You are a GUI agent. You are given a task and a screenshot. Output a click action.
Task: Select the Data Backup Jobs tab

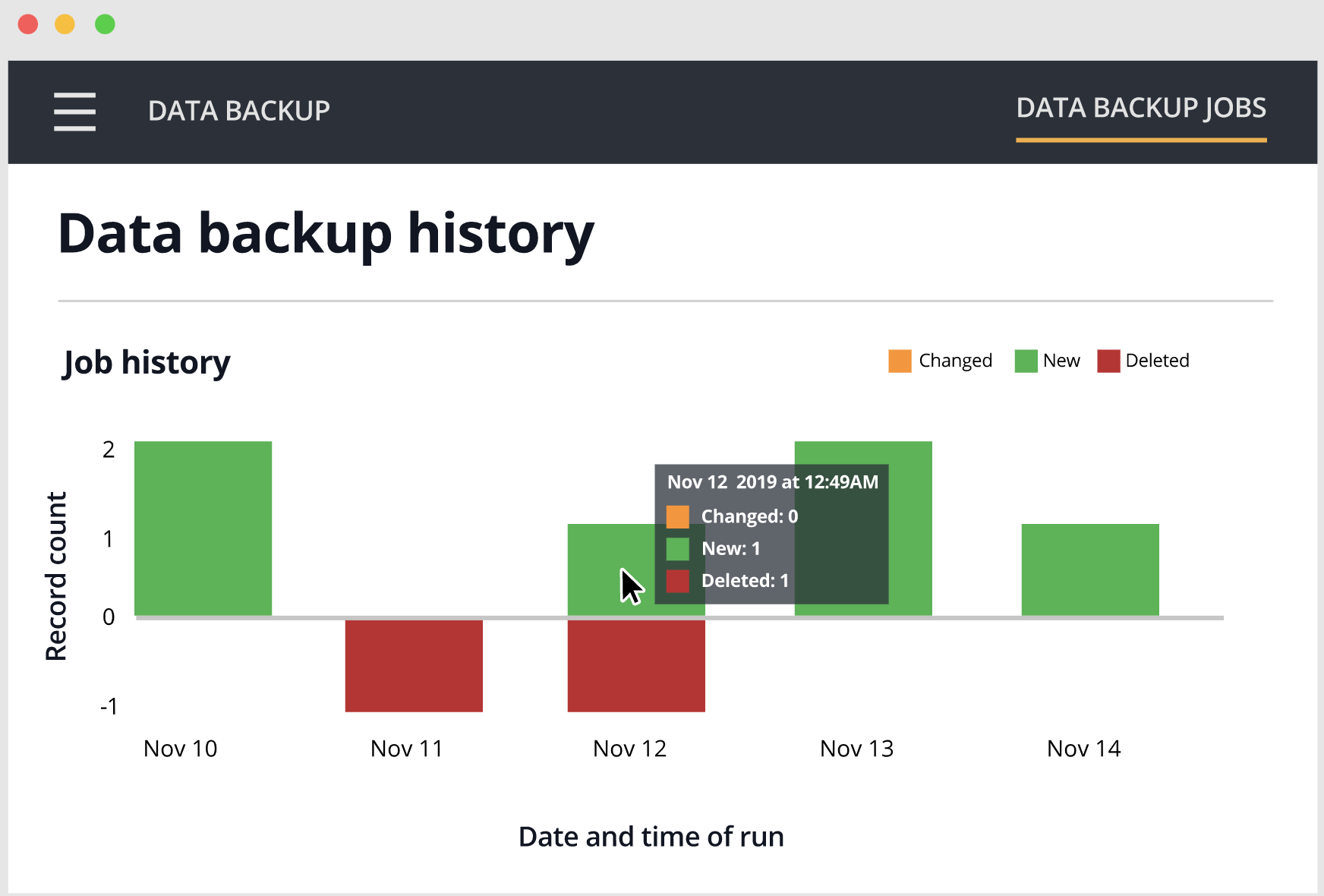(1141, 109)
